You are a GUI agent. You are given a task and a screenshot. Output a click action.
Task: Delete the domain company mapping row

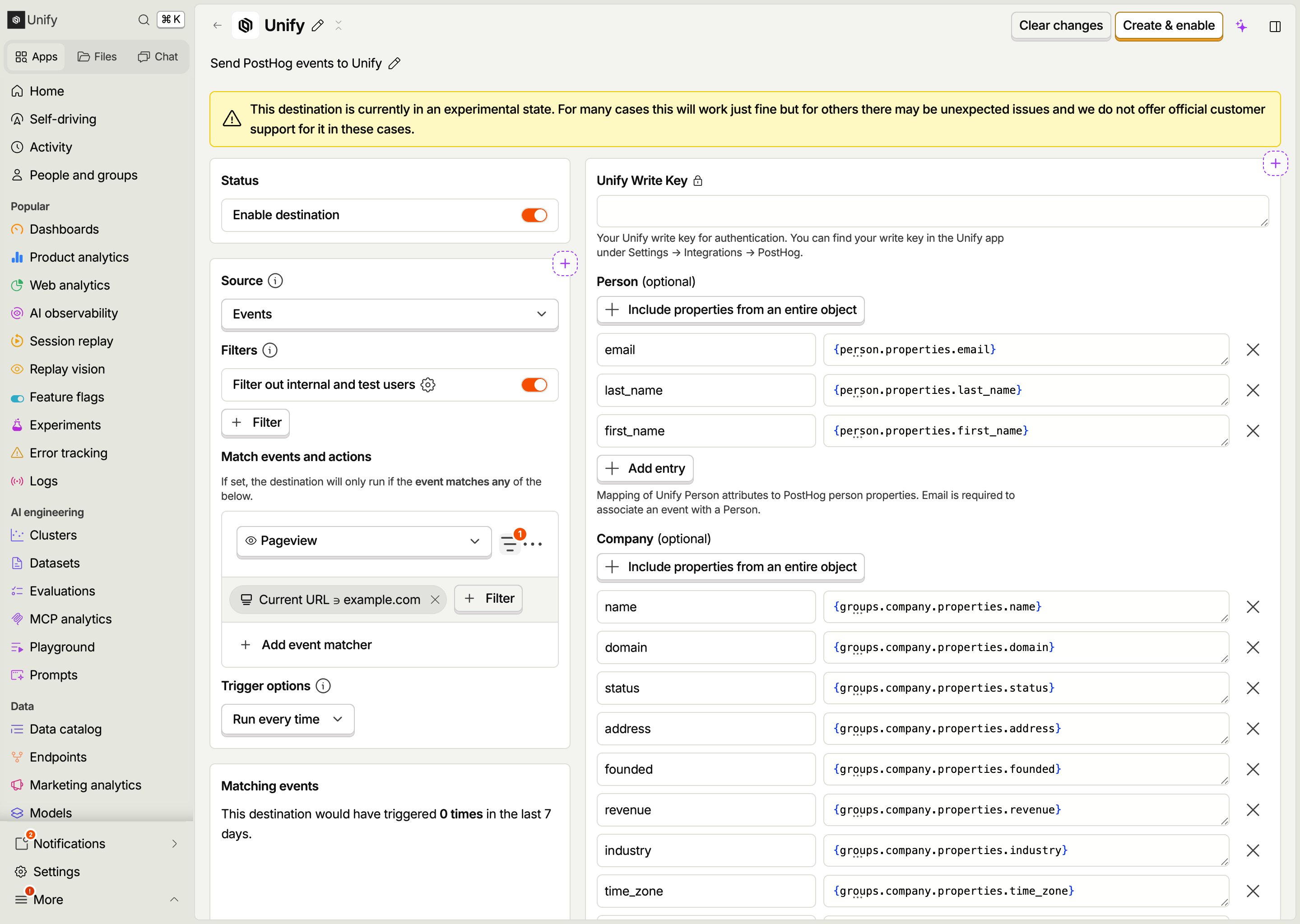[1253, 647]
